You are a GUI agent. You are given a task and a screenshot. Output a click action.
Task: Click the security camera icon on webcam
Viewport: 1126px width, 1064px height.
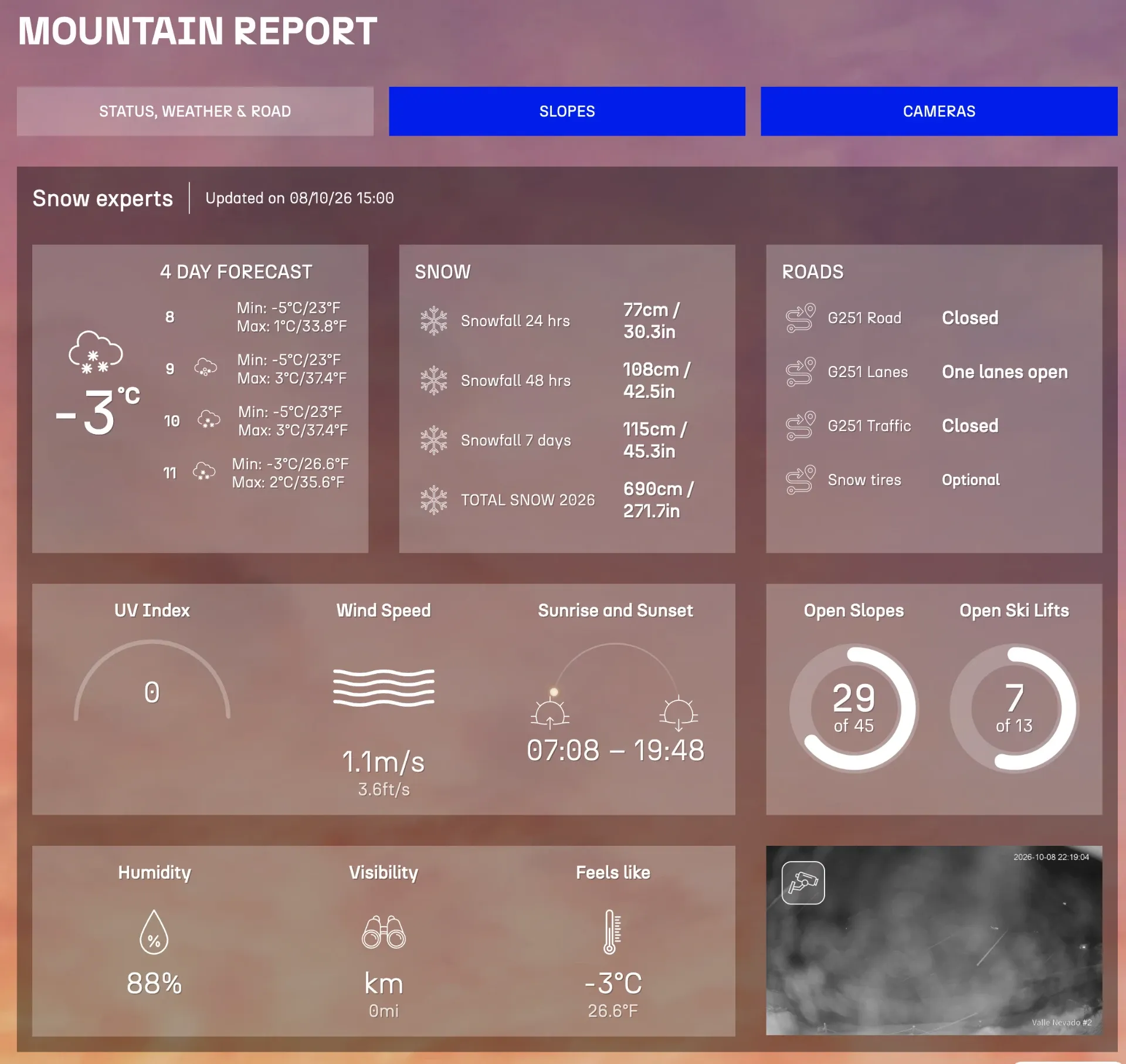click(803, 883)
